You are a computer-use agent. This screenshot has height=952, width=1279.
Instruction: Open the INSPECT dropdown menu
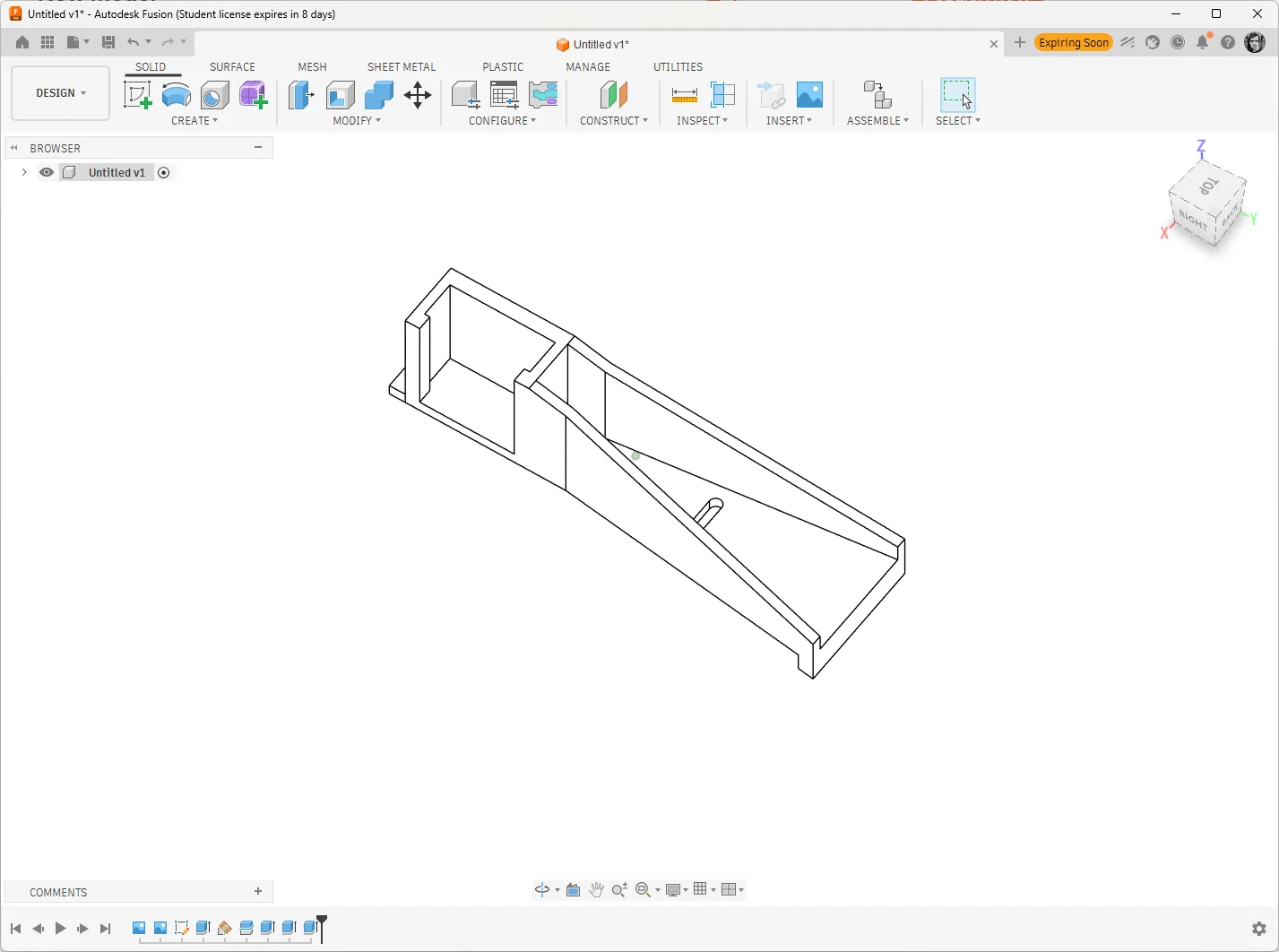pos(703,121)
